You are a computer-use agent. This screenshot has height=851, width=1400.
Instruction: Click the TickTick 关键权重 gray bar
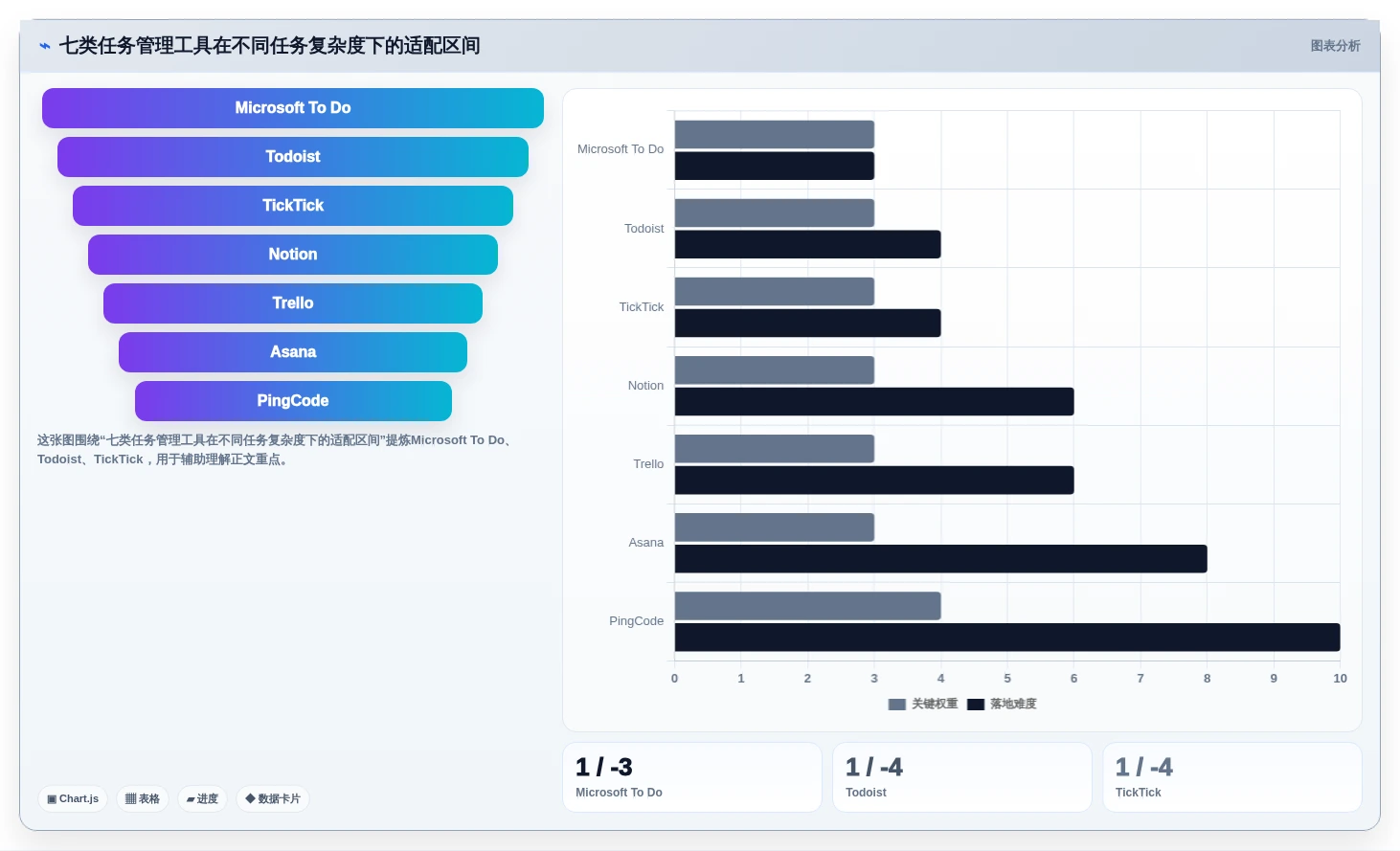[775, 291]
